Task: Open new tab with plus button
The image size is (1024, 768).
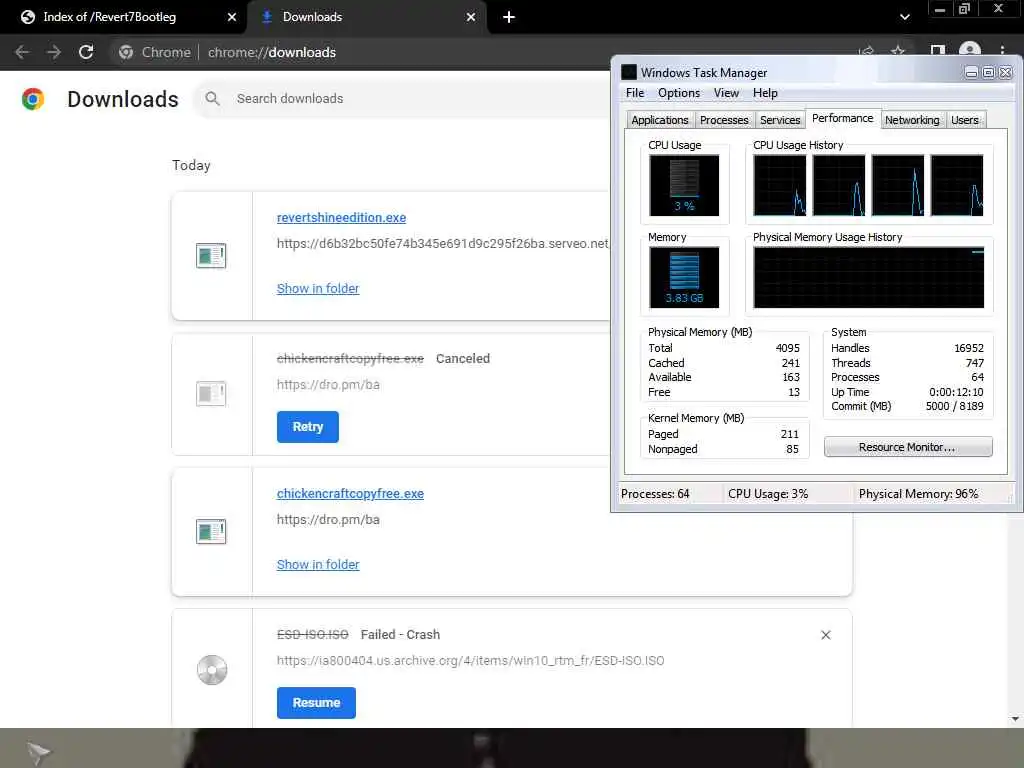Action: (509, 17)
